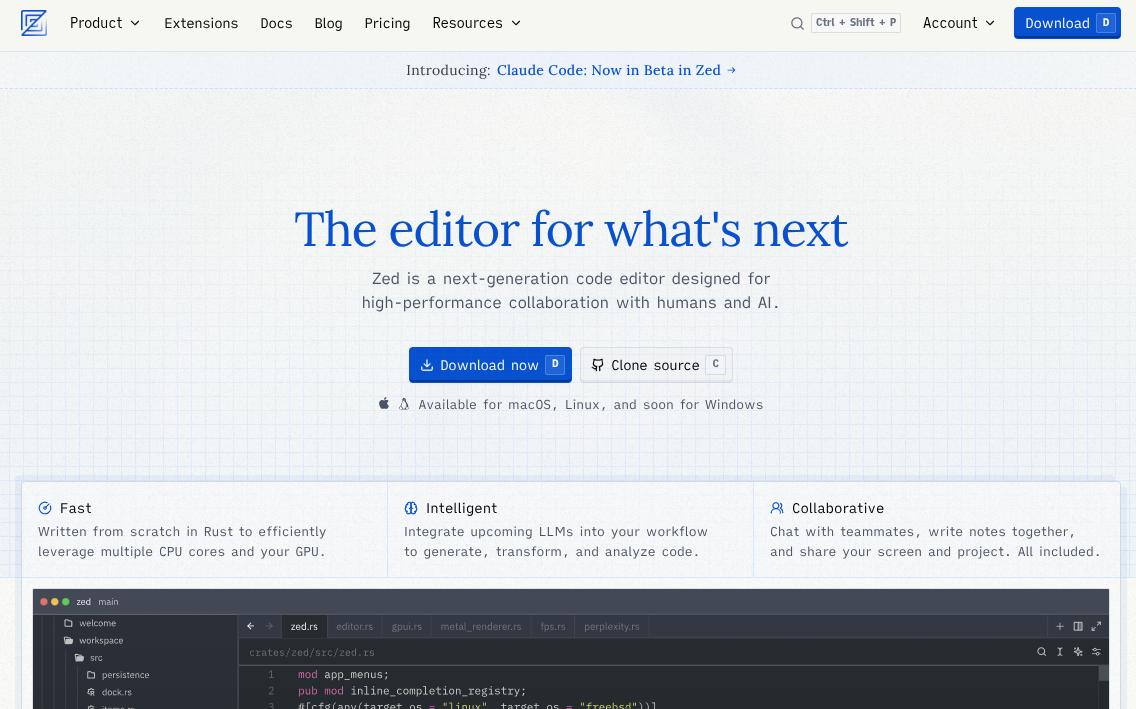Open the Docs page

tap(276, 23)
